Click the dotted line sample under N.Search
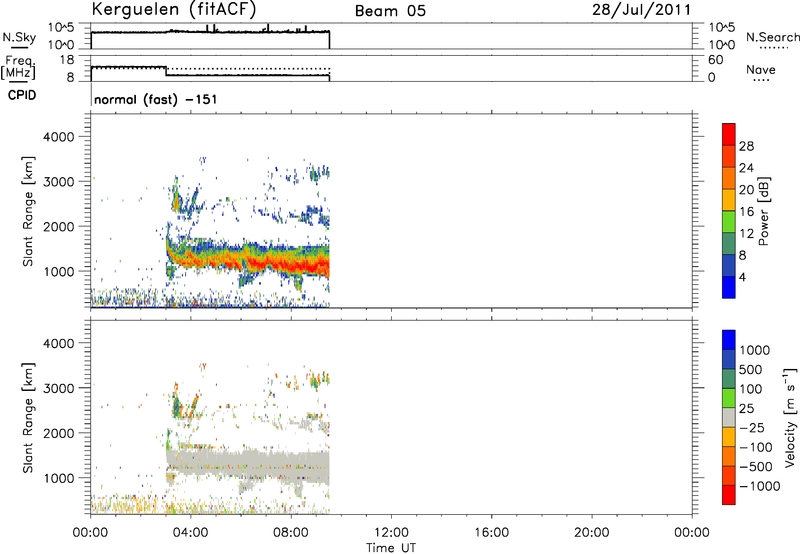Image resolution: width=800 pixels, height=554 pixels. (774, 48)
